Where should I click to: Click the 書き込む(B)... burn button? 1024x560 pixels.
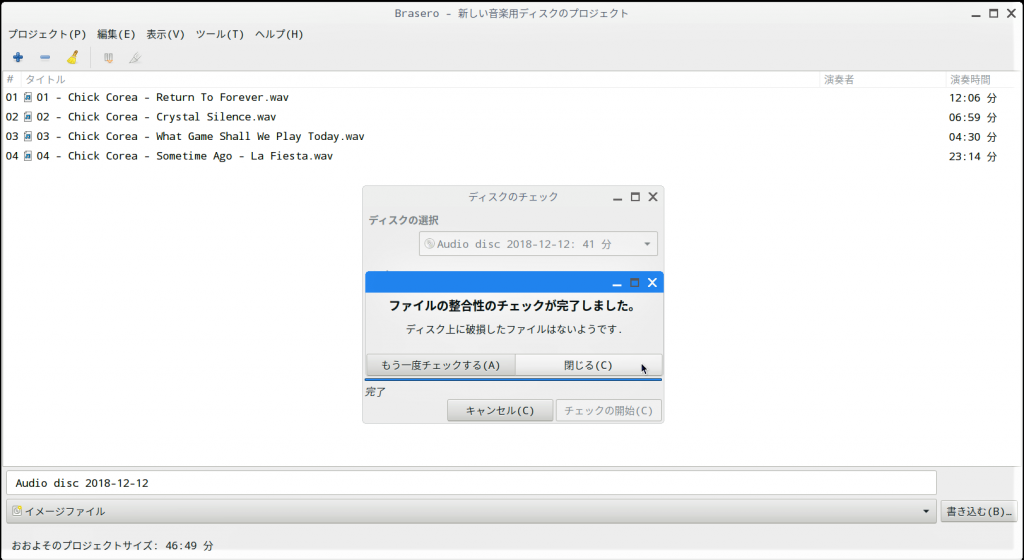[x=979, y=512]
